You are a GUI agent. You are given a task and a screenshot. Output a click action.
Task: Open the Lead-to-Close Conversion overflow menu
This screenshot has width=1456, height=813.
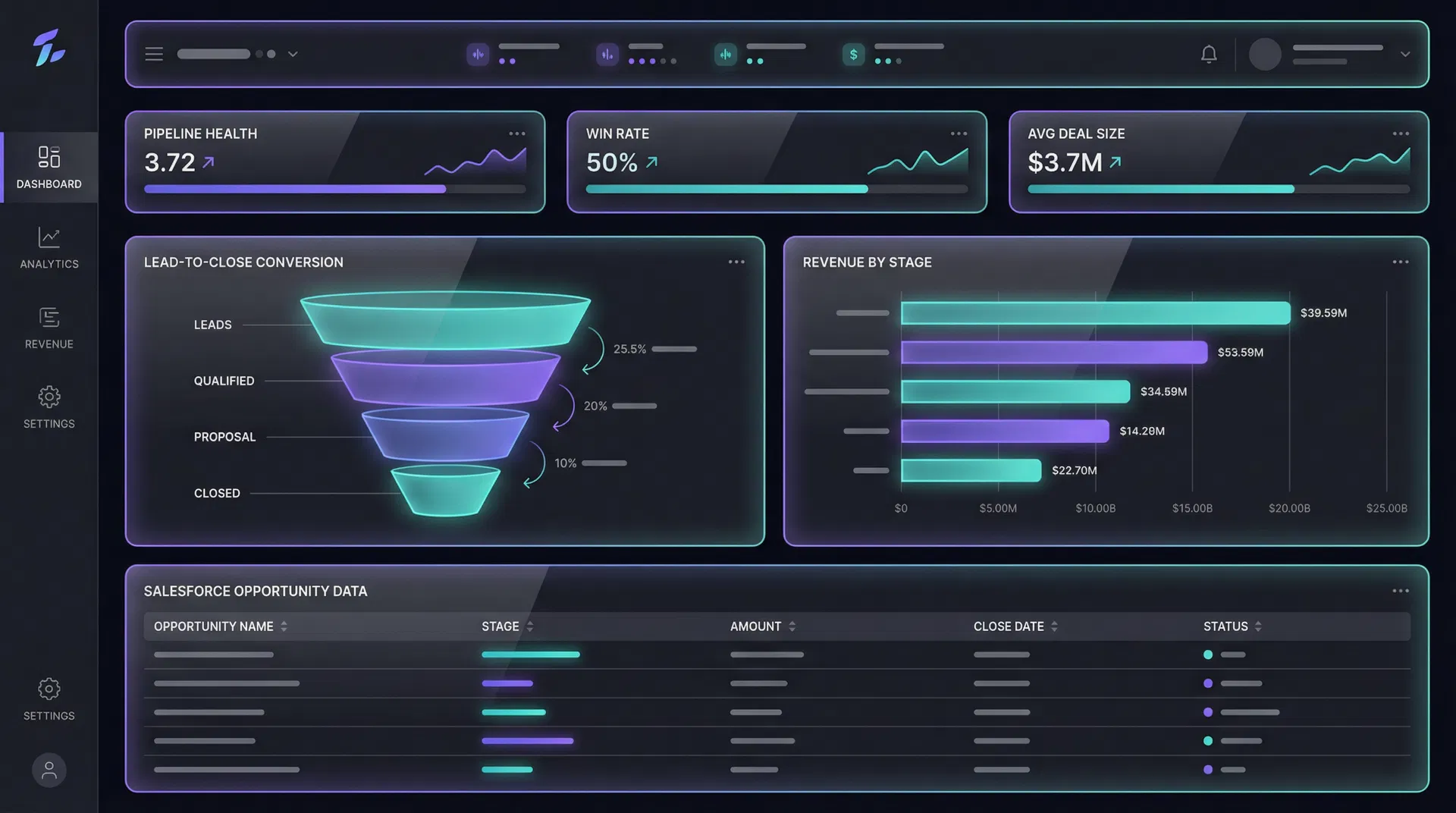tap(736, 262)
